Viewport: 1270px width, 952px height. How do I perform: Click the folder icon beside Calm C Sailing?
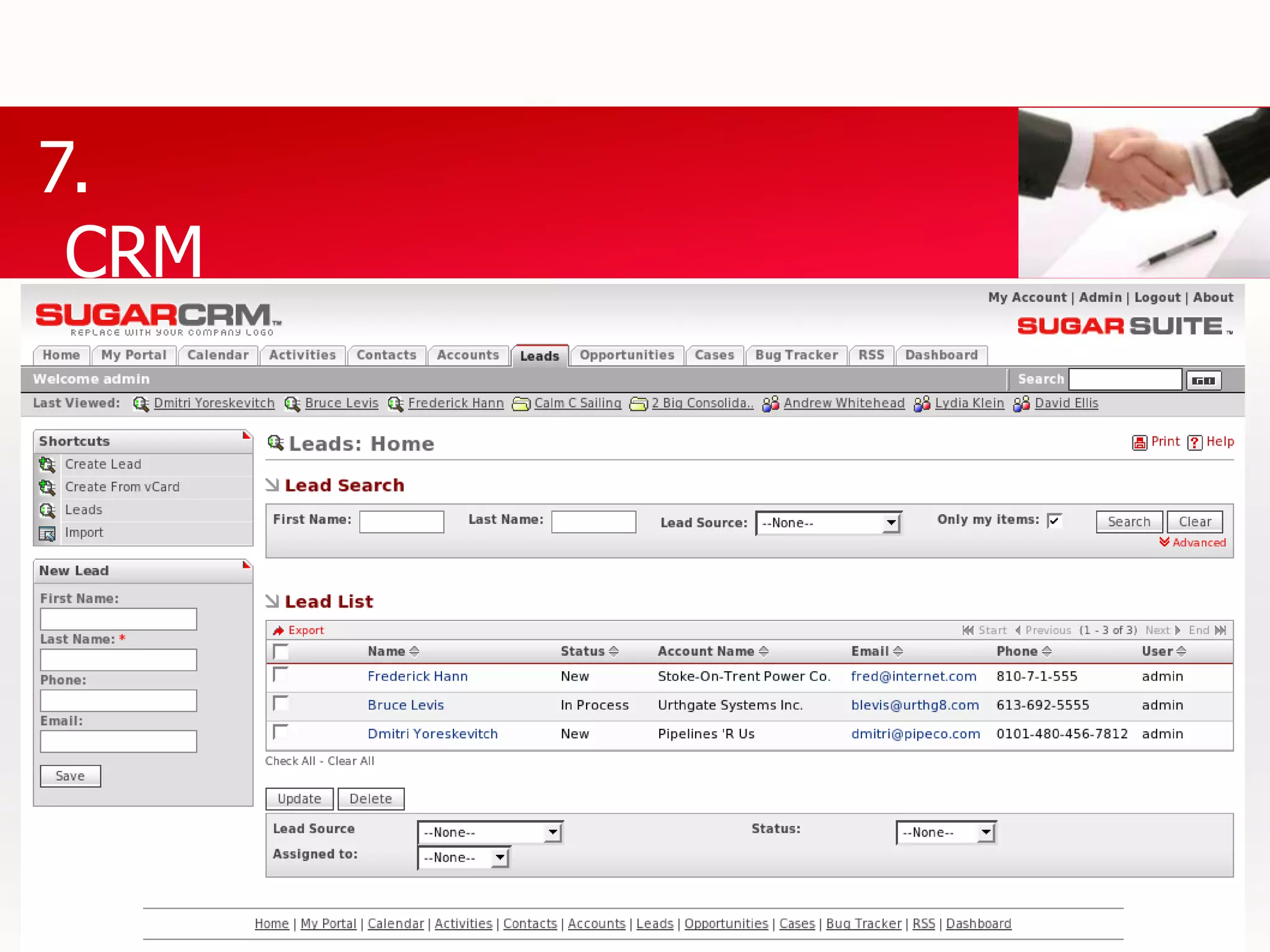click(x=522, y=404)
